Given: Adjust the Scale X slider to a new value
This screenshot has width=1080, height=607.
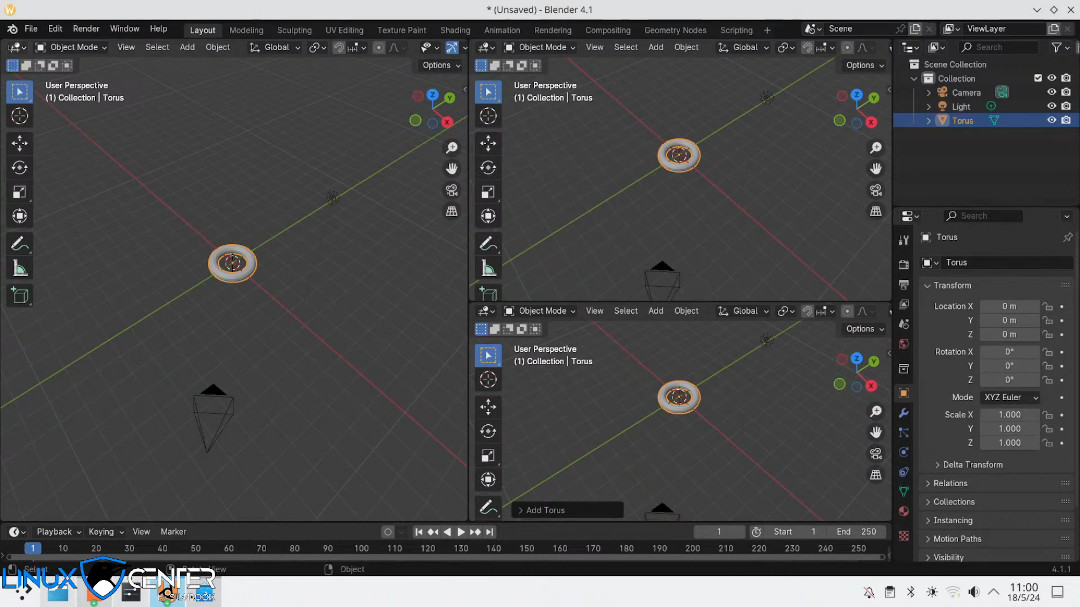Looking at the screenshot, I should (1010, 414).
